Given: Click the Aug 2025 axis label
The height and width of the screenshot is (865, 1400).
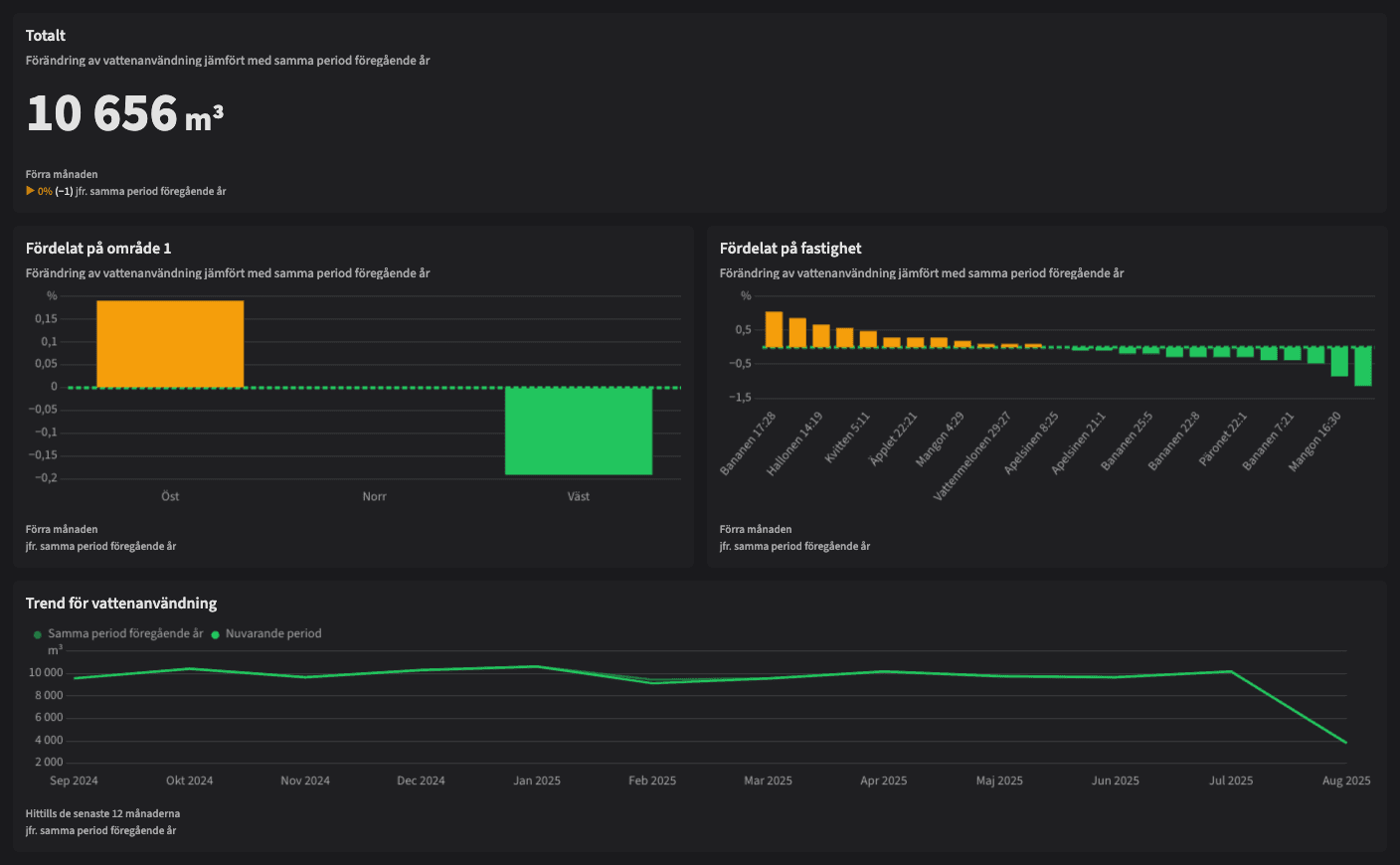Looking at the screenshot, I should point(1345,780).
